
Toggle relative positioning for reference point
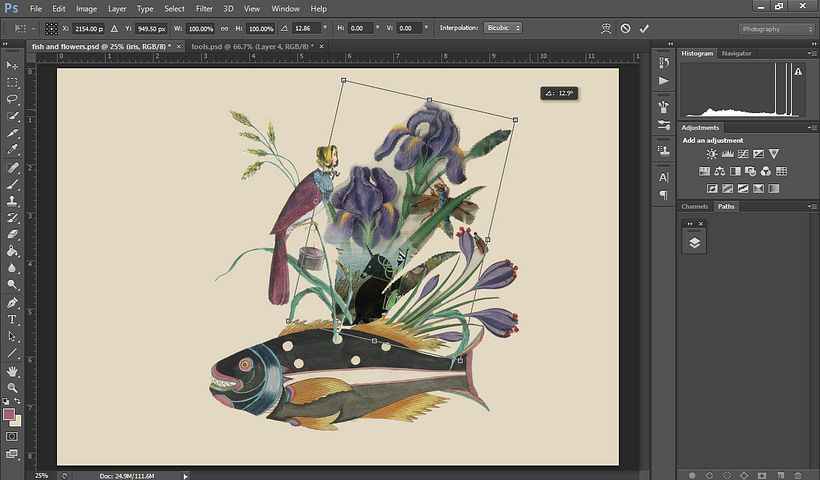(x=112, y=29)
